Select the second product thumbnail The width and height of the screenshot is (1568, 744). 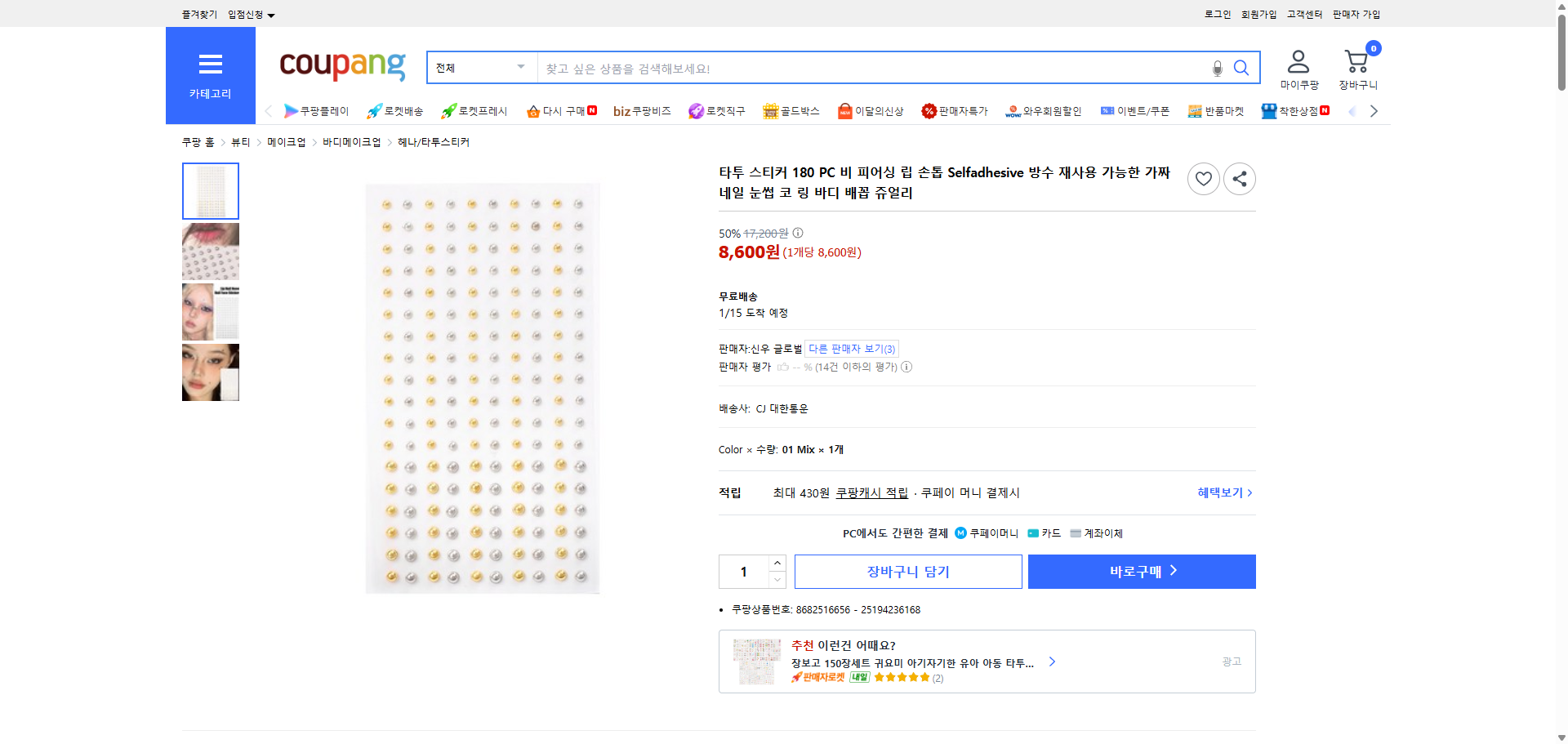coord(210,251)
